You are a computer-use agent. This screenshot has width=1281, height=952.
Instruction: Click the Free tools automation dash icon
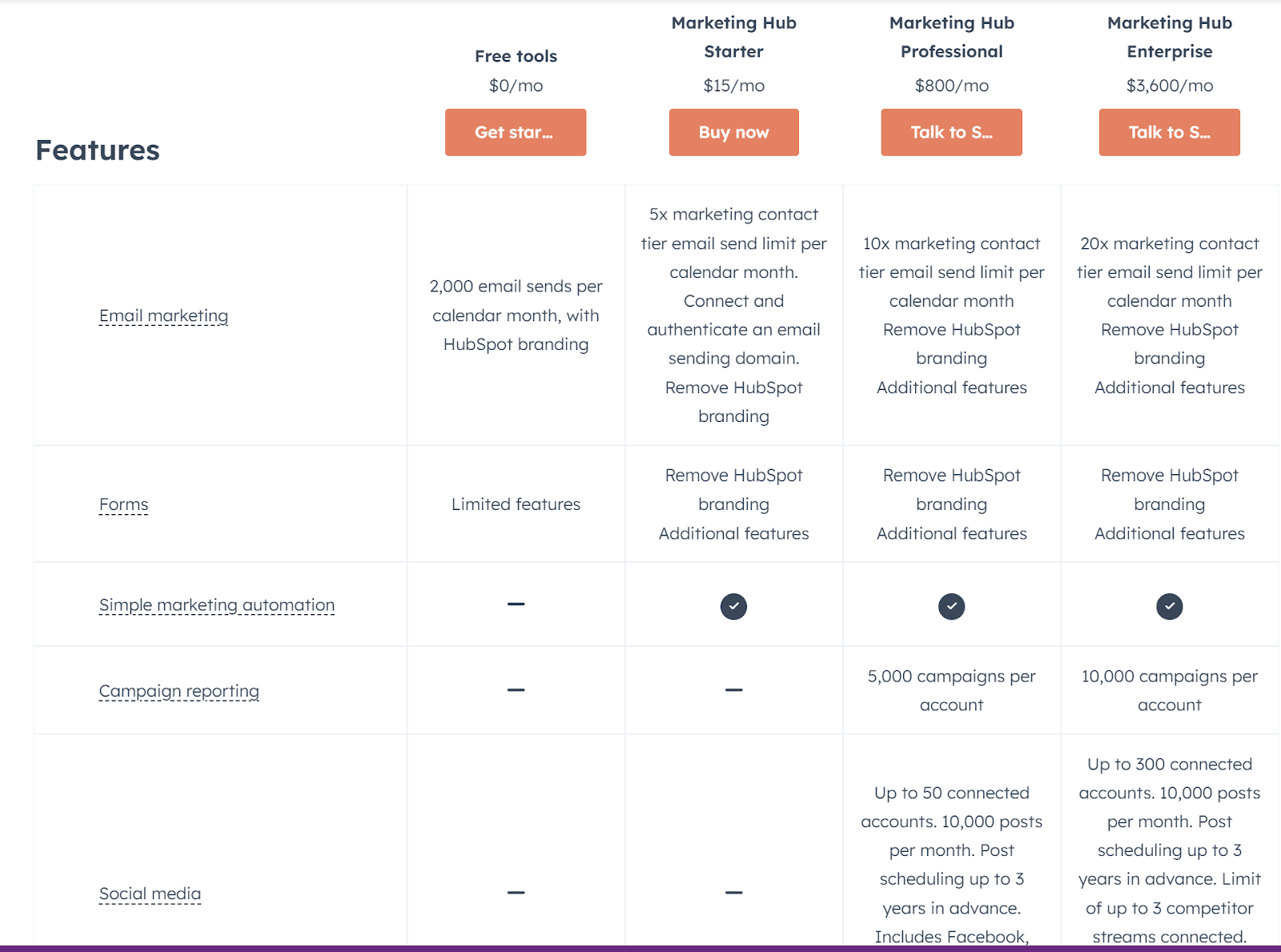[x=516, y=604]
